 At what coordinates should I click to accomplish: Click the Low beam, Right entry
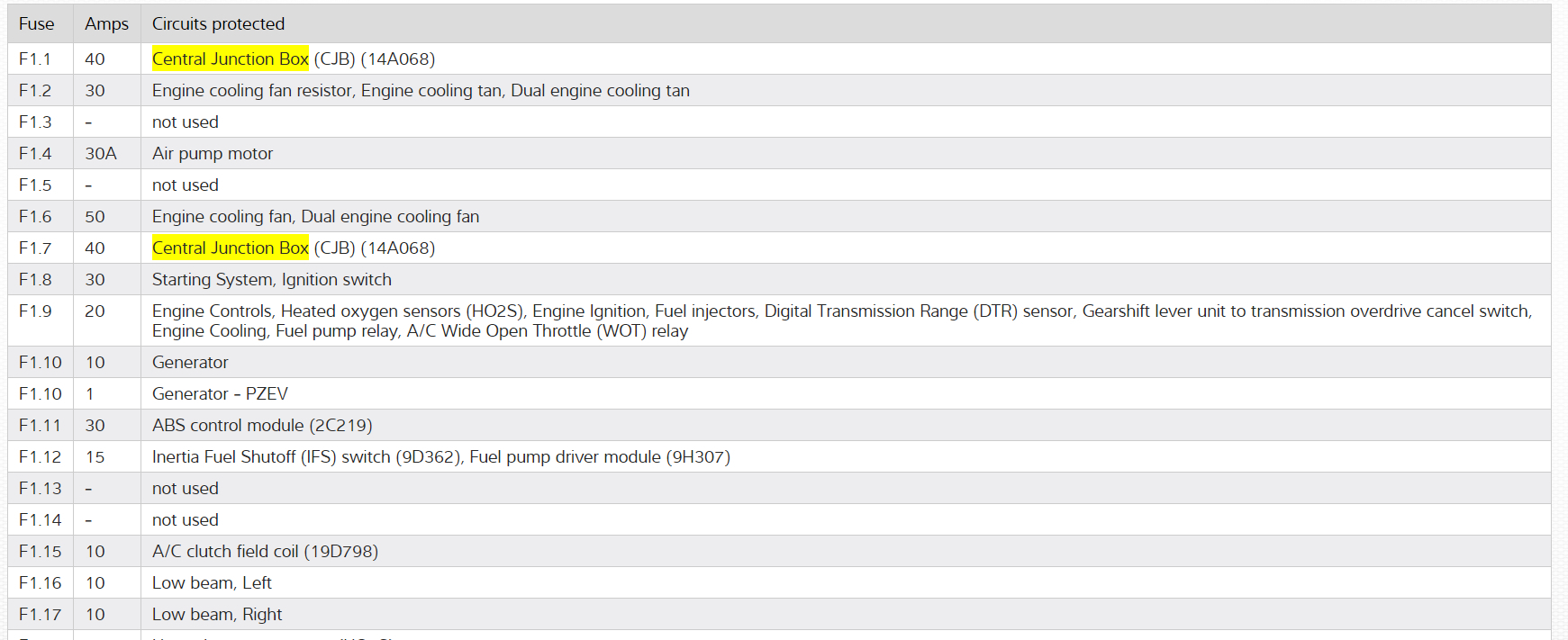tap(217, 615)
